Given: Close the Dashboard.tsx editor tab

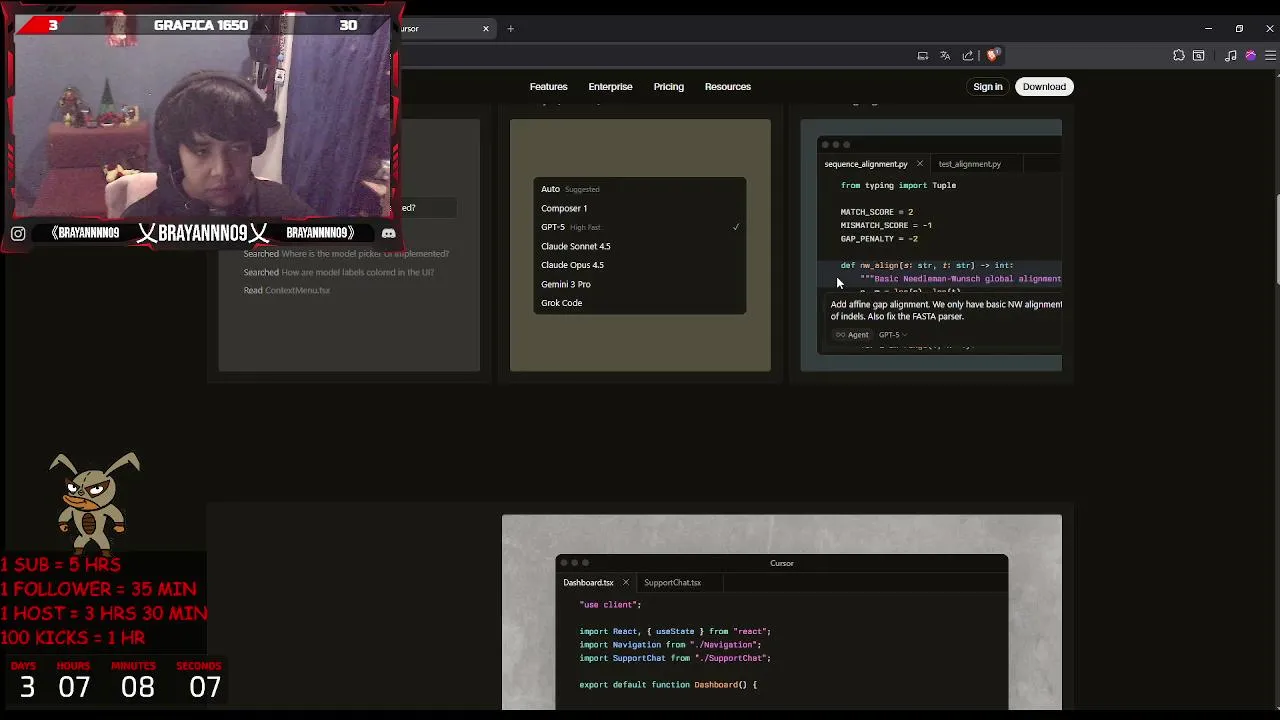Looking at the screenshot, I should click(x=626, y=583).
